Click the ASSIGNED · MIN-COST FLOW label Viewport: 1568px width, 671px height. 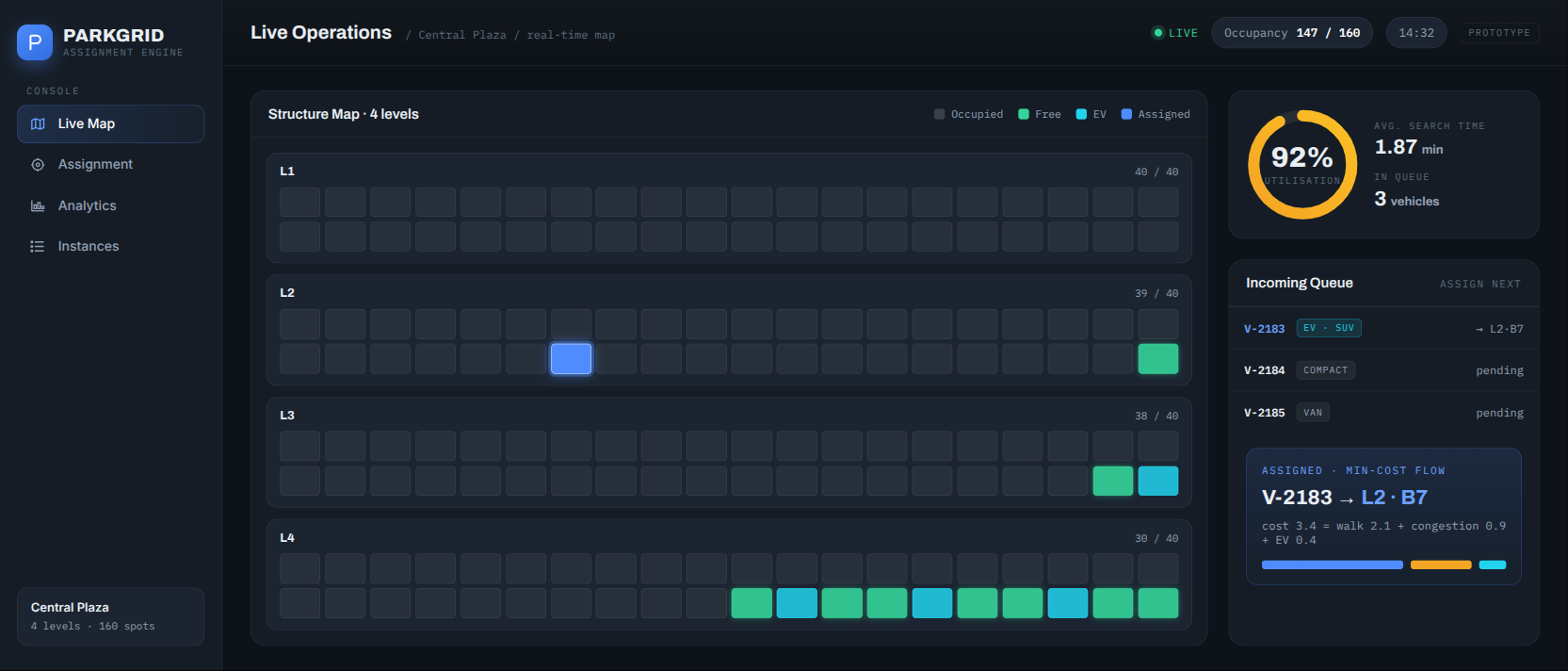point(1353,470)
